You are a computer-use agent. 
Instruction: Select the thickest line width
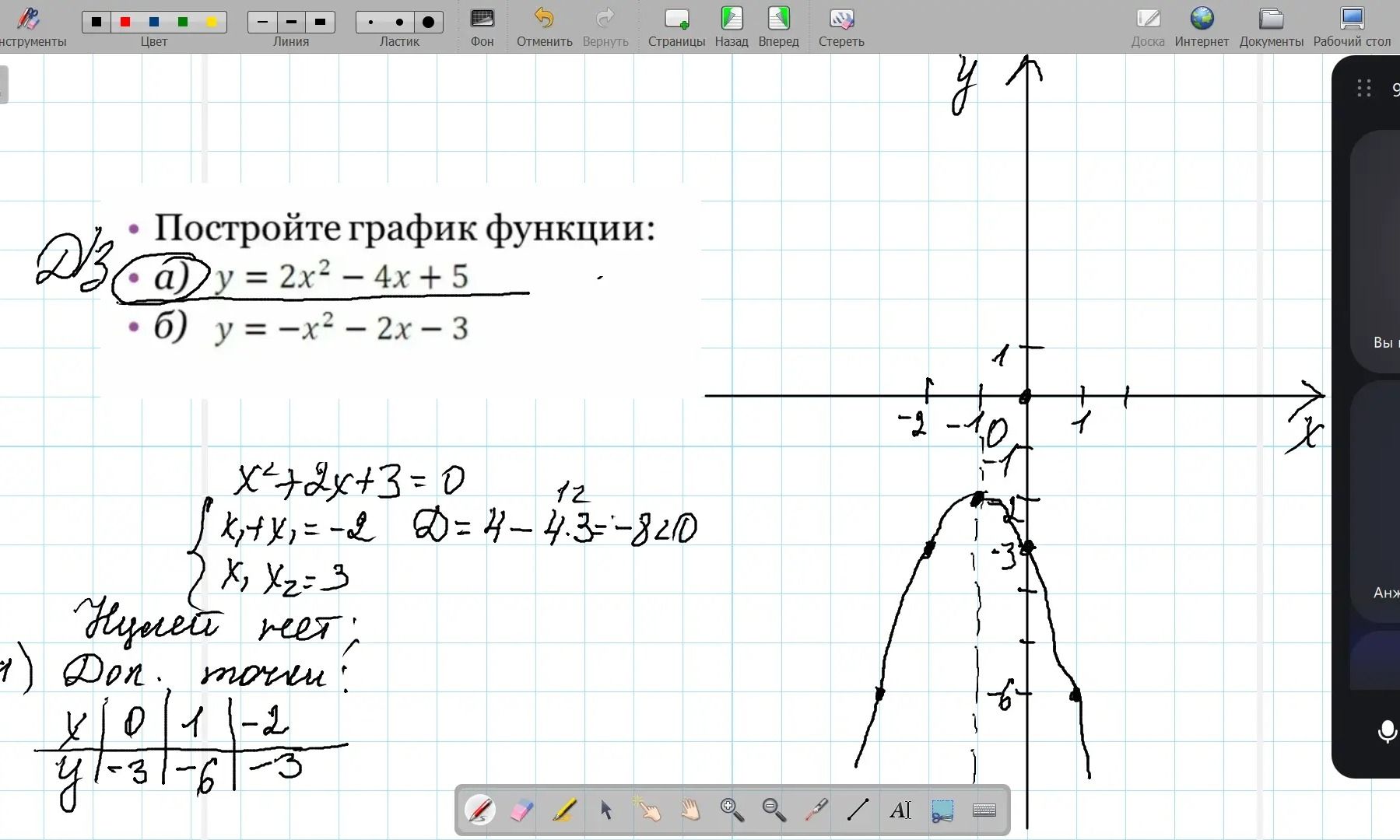pos(321,22)
